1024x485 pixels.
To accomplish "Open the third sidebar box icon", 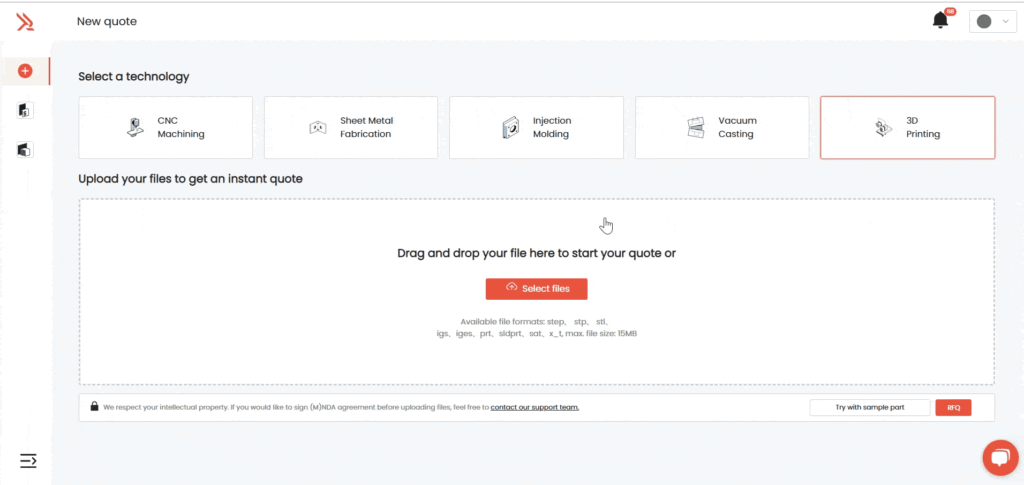I will [25, 150].
